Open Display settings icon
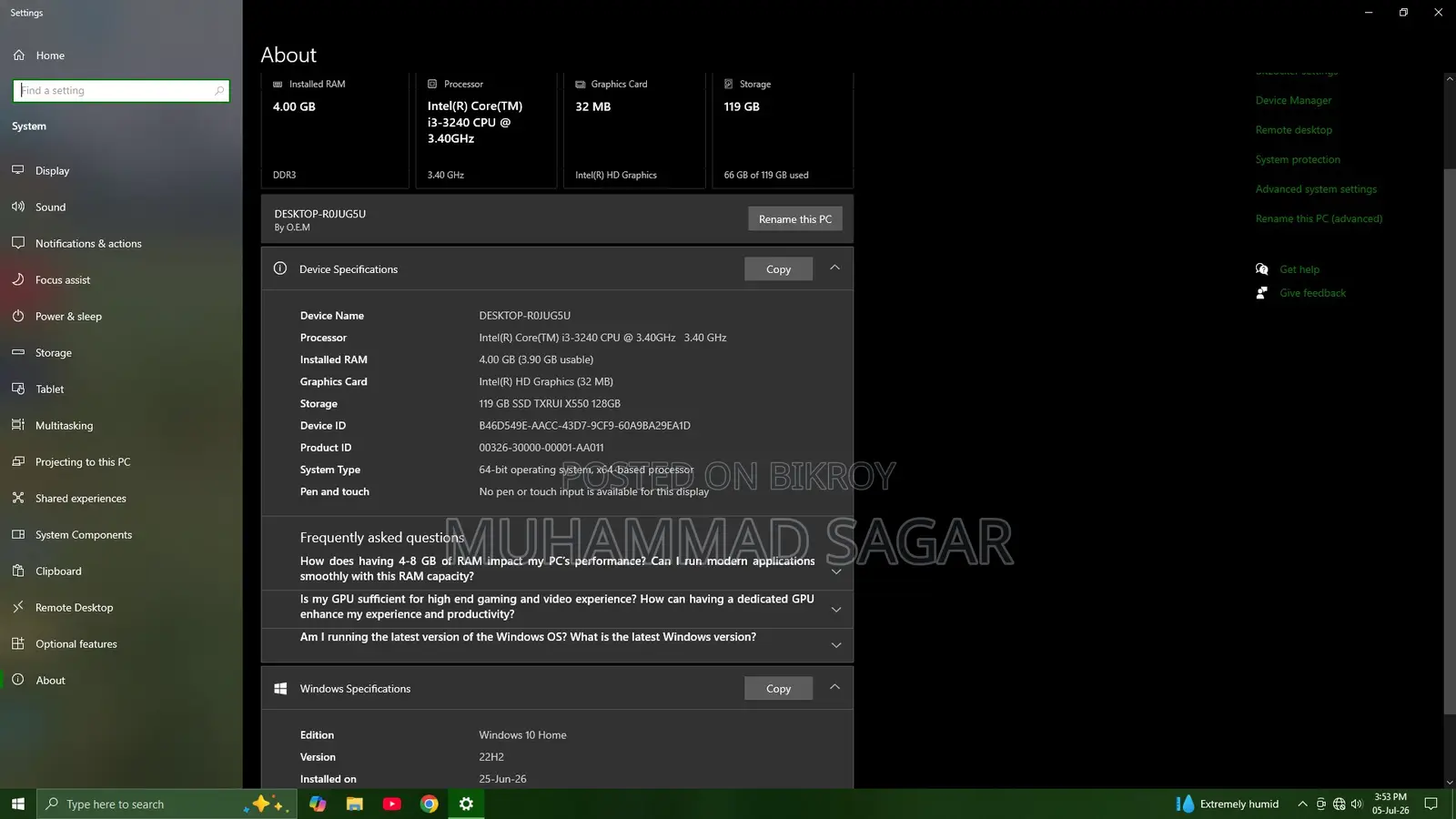This screenshot has width=1456, height=819. pos(18,170)
